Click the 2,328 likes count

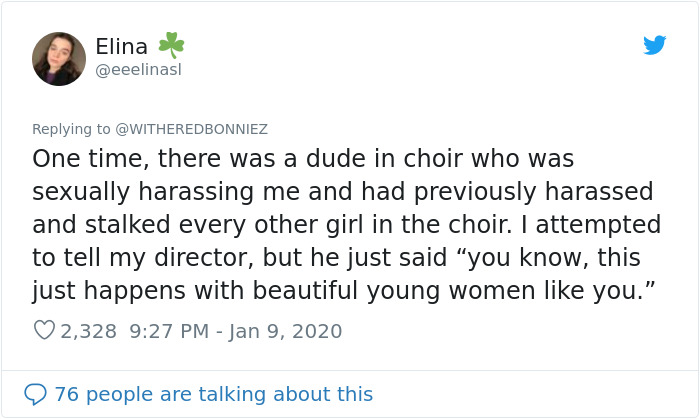pyautogui.click(x=90, y=331)
